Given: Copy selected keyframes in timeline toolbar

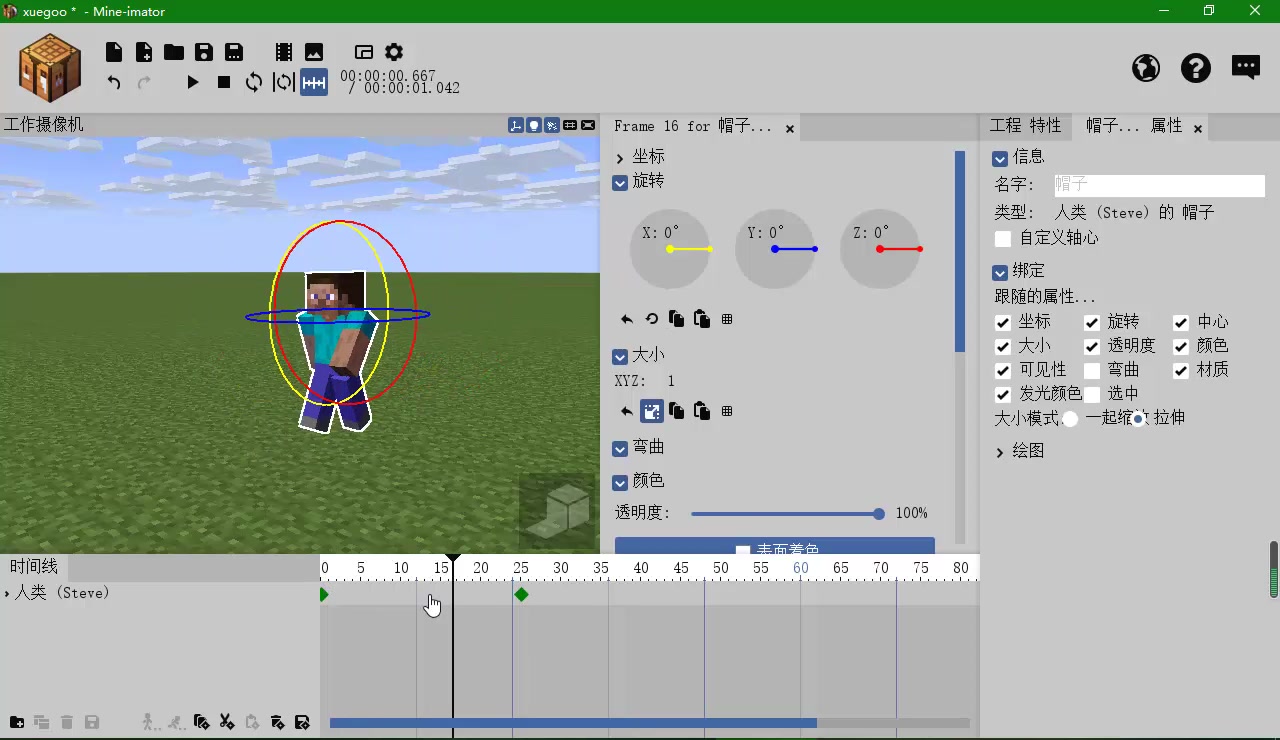Looking at the screenshot, I should point(201,722).
